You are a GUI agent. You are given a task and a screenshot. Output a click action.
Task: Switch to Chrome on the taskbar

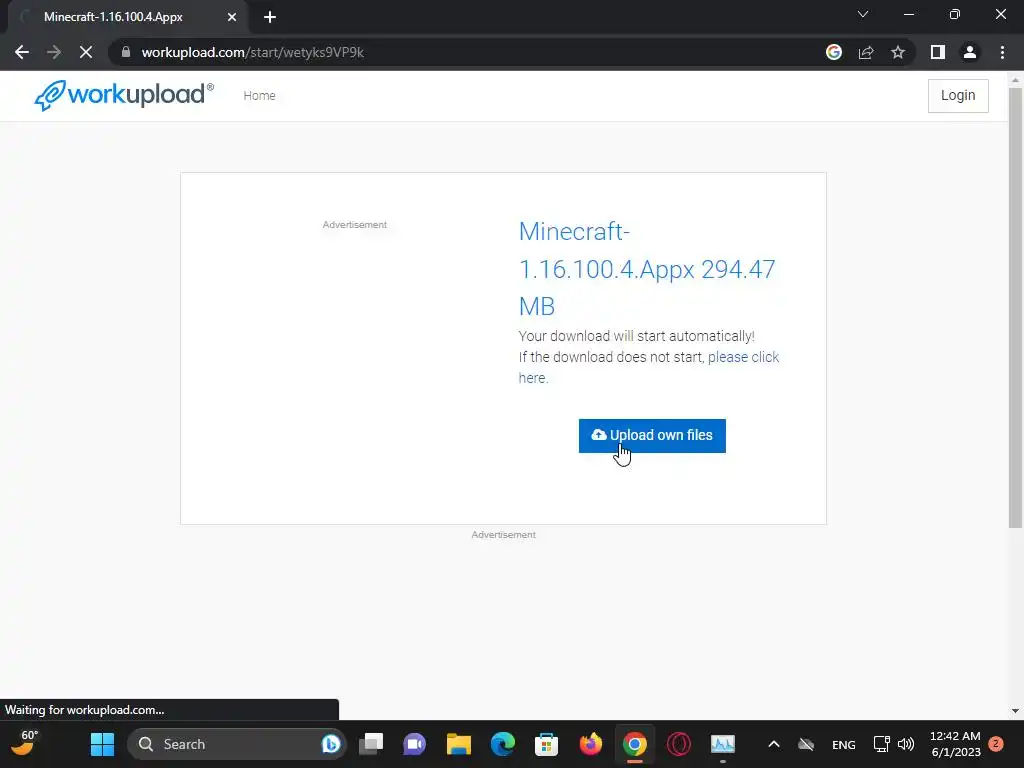point(634,744)
